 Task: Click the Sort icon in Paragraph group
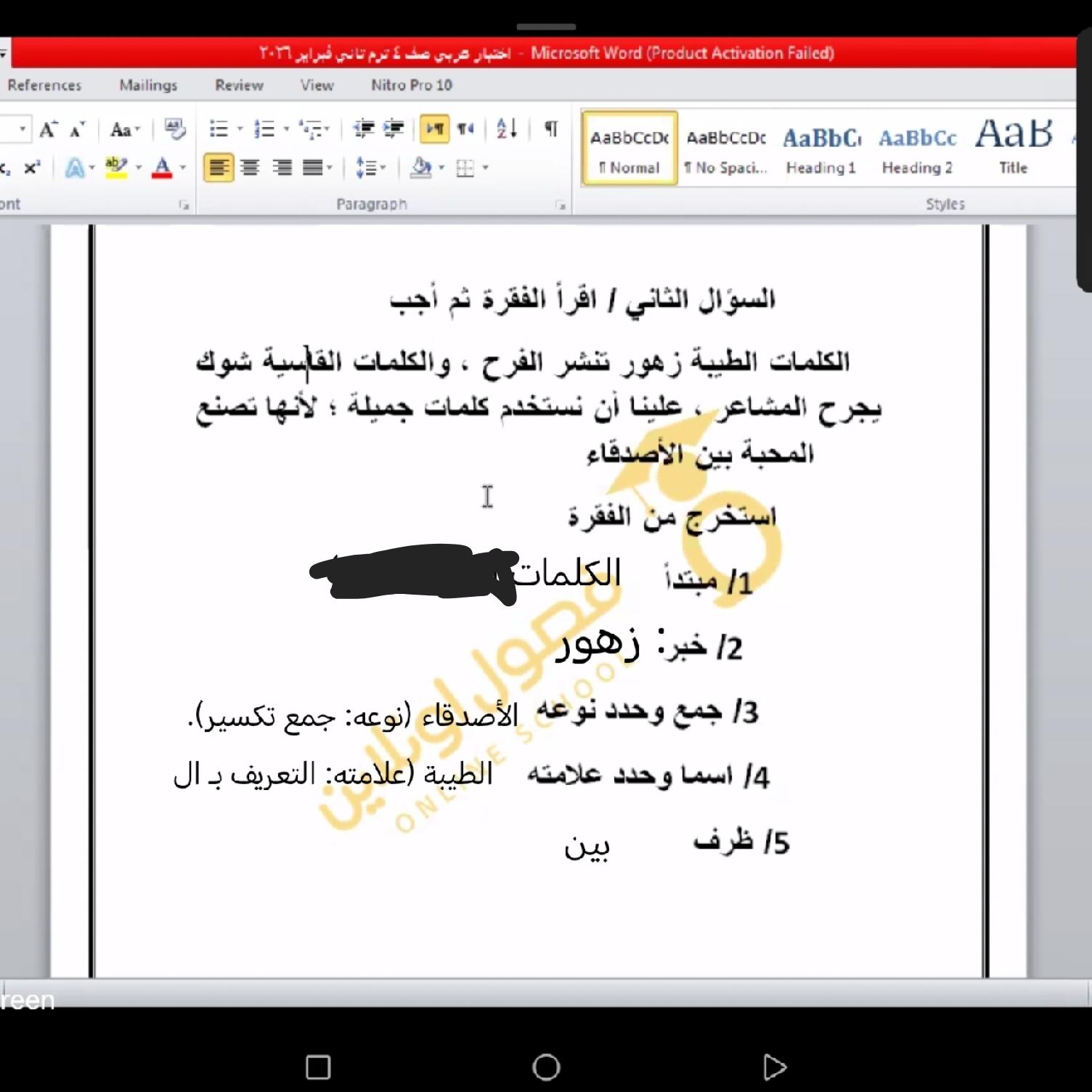tap(507, 129)
